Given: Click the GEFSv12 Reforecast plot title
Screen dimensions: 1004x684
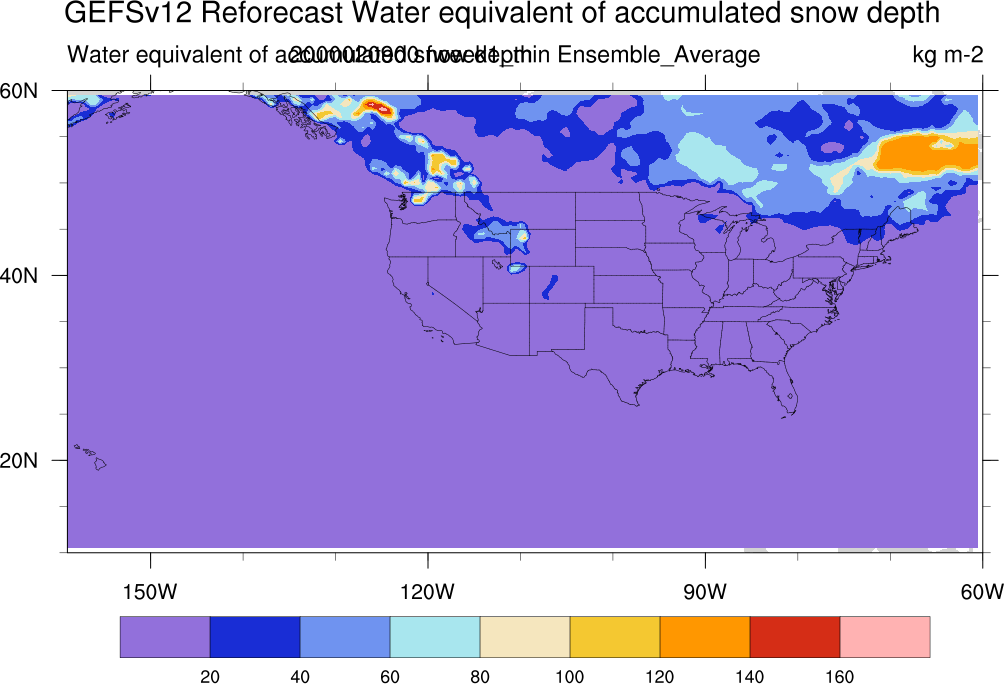Looking at the screenshot, I should [x=502, y=13].
